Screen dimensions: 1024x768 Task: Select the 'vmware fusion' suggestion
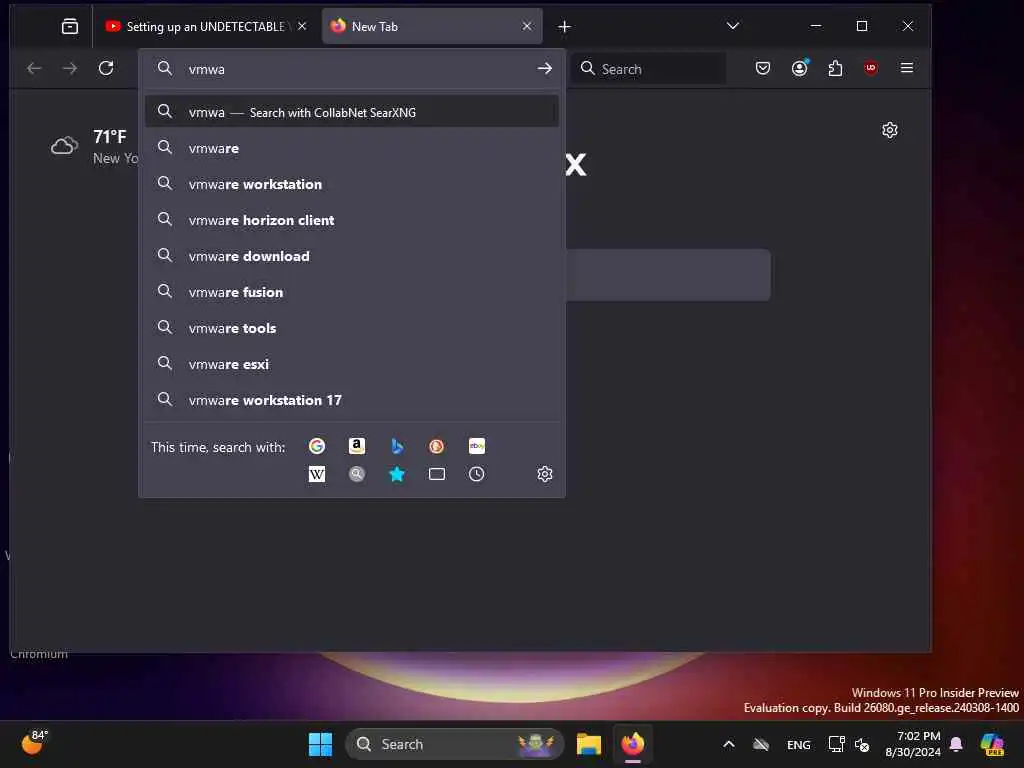click(352, 292)
